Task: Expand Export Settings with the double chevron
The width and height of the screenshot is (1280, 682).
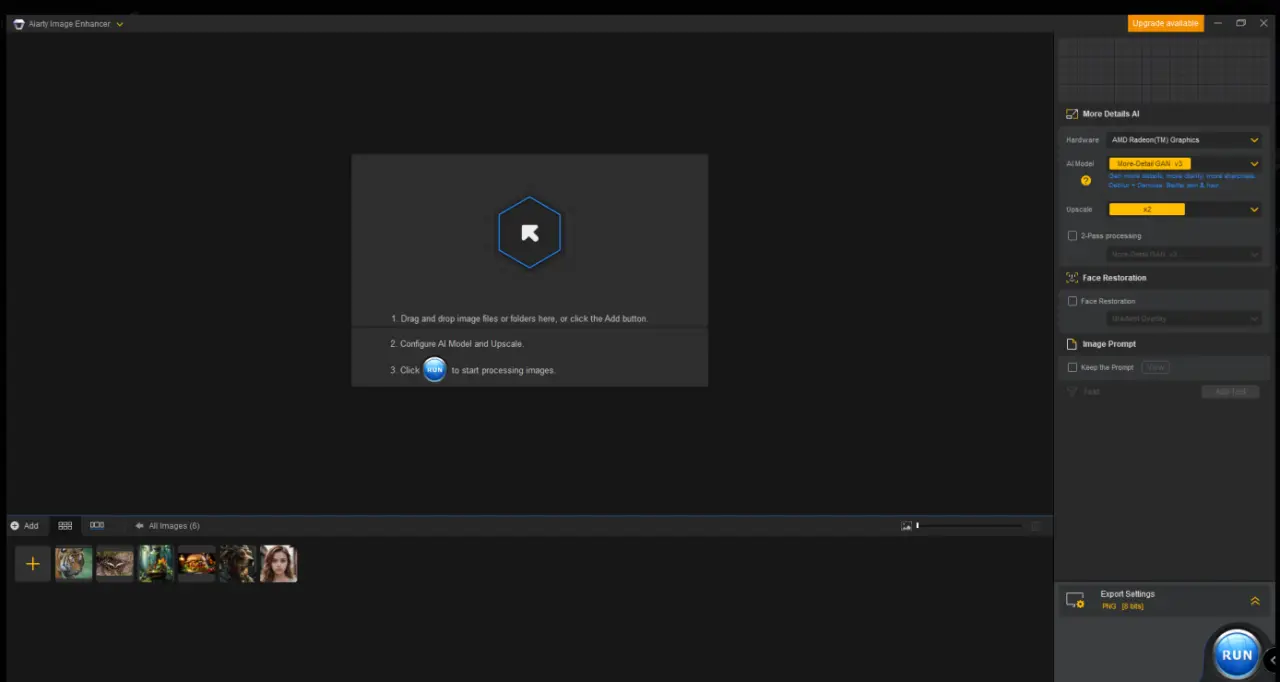Action: click(x=1255, y=601)
